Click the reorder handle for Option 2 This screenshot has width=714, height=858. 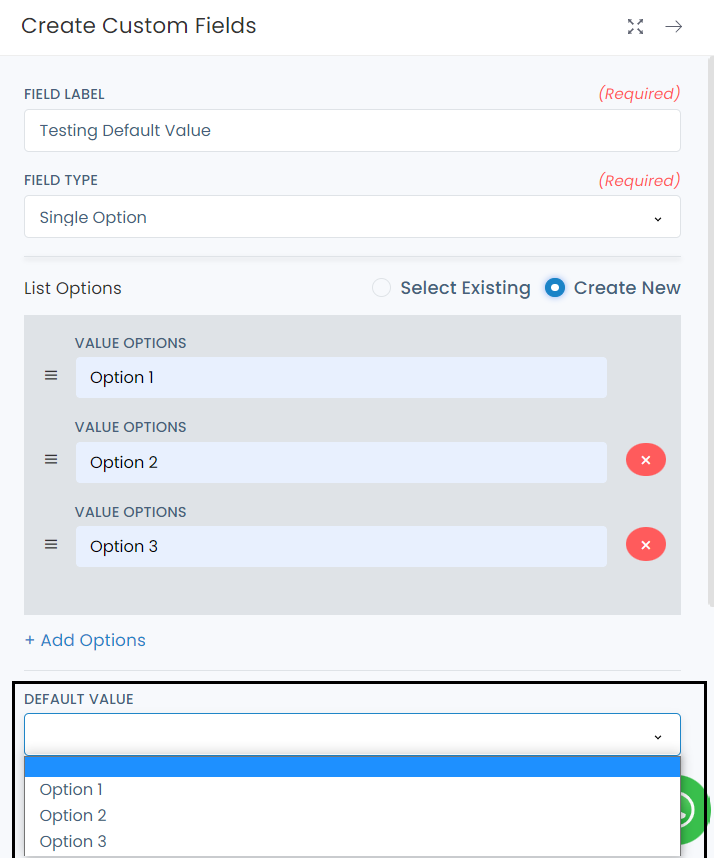tap(51, 460)
